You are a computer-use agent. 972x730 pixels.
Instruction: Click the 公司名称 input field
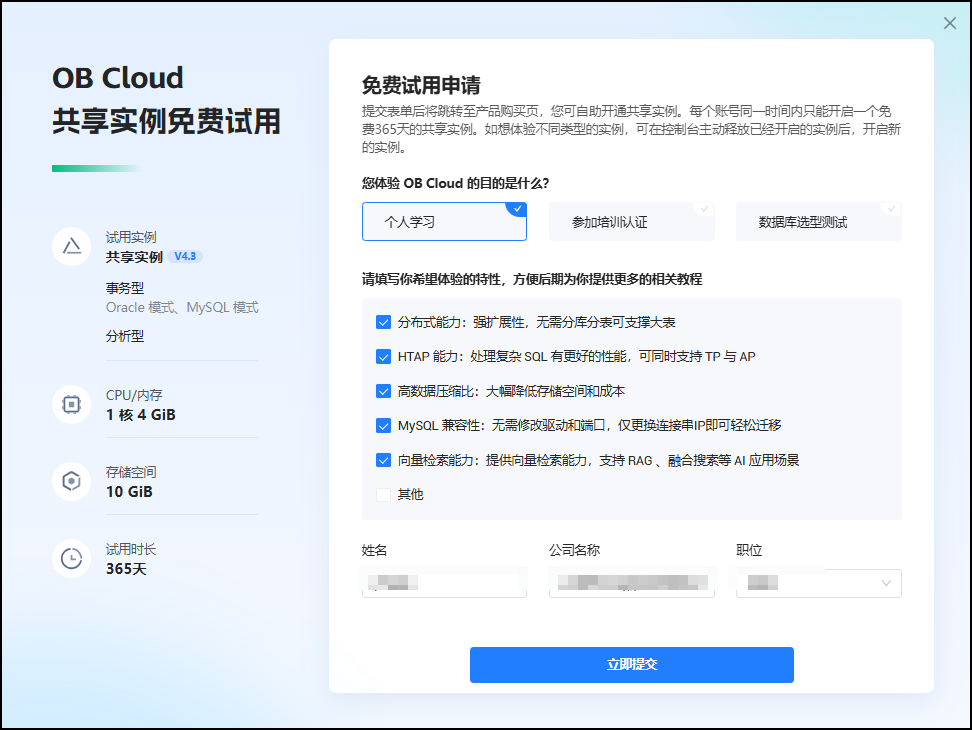(632, 583)
